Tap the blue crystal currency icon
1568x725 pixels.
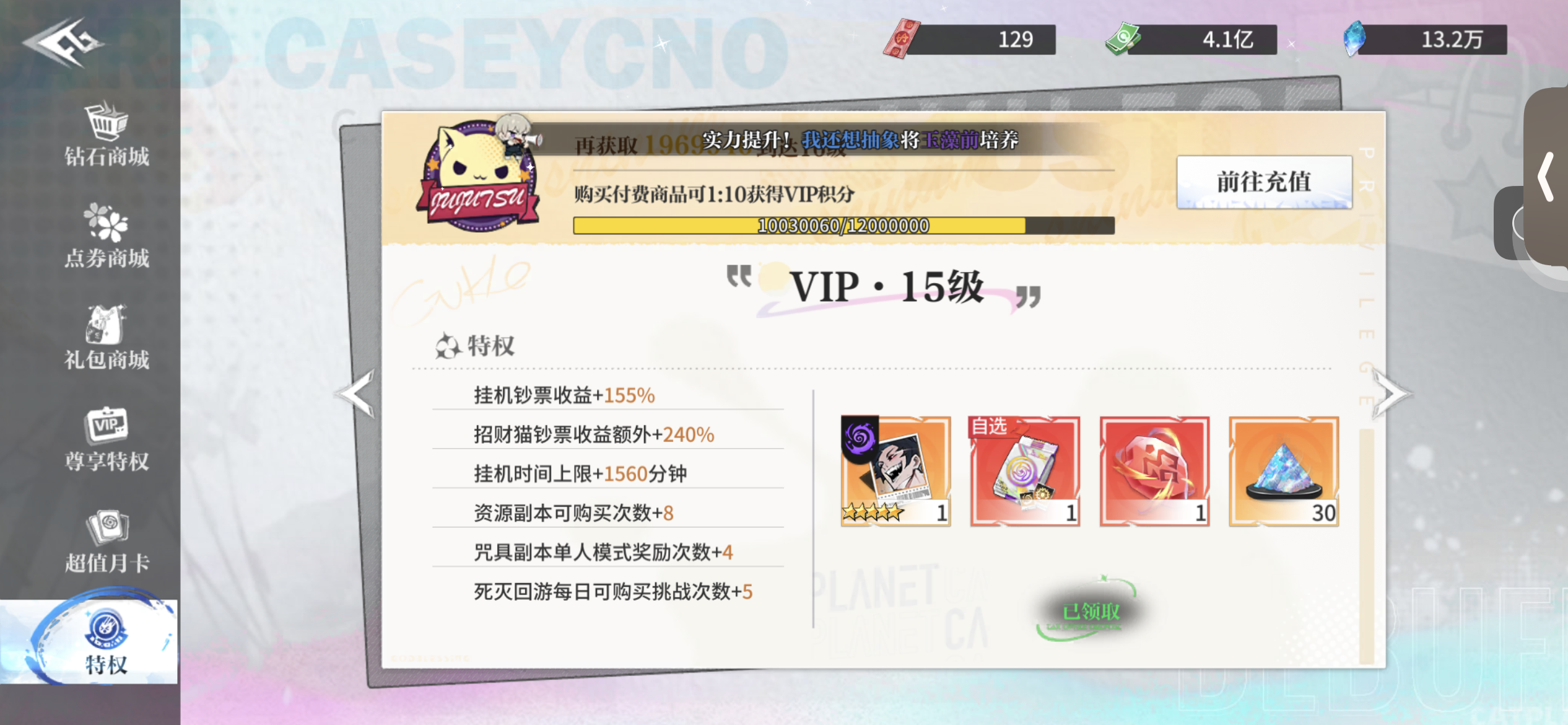tap(1354, 38)
